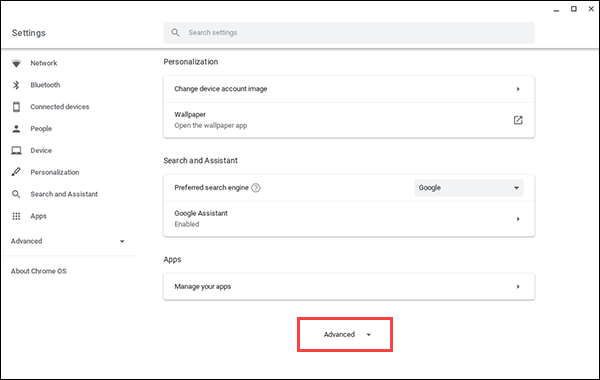The height and width of the screenshot is (380, 600).
Task: Open Change device account image arrow
Action: point(518,89)
